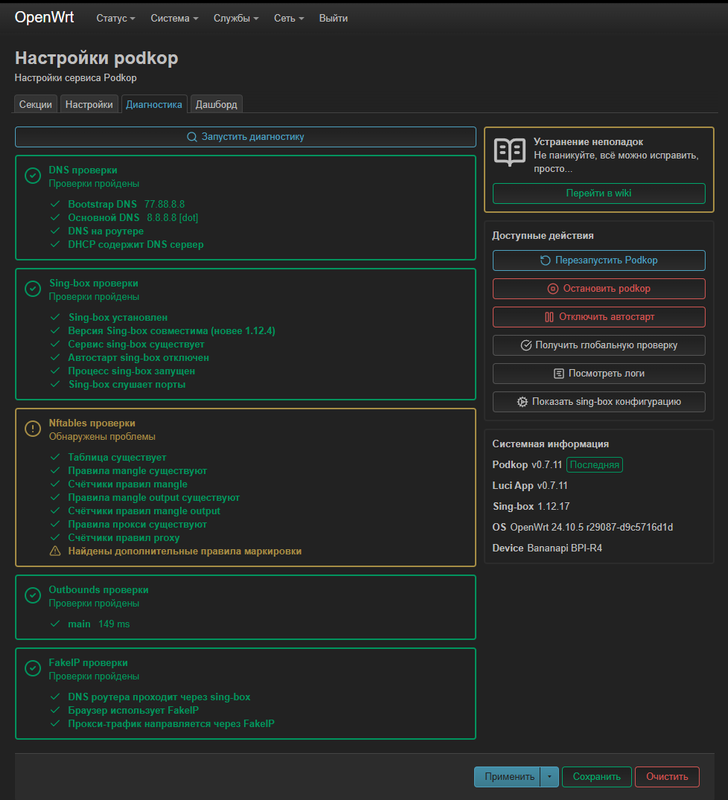Expand the Службы menu

pyautogui.click(x=236, y=18)
